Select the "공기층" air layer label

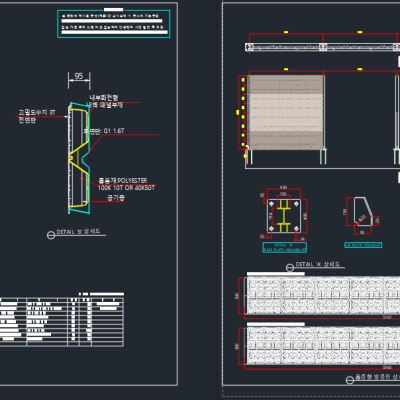116,198
